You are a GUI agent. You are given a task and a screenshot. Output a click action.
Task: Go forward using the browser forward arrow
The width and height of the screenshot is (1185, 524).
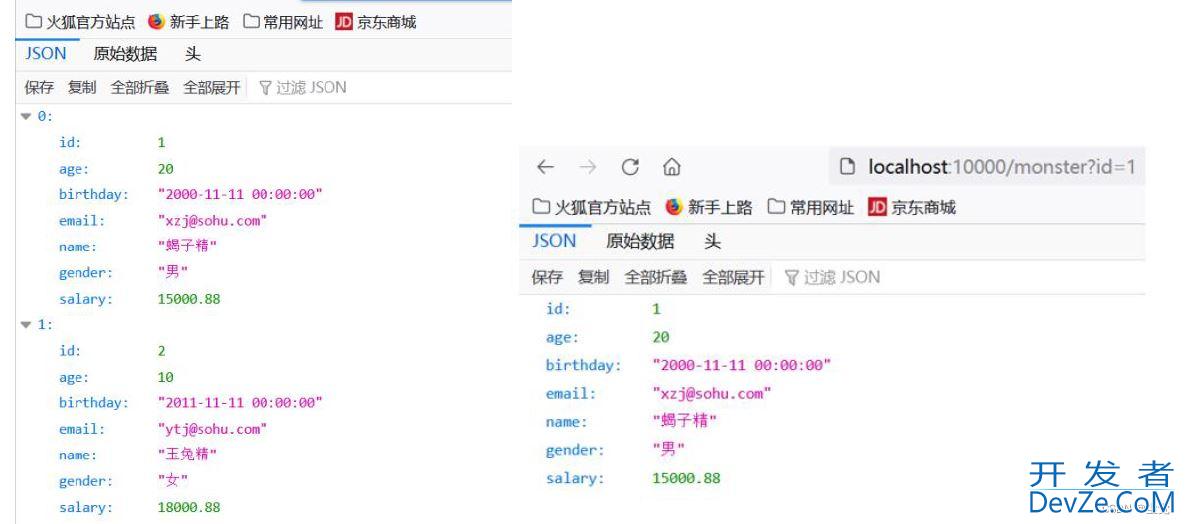[x=588, y=167]
